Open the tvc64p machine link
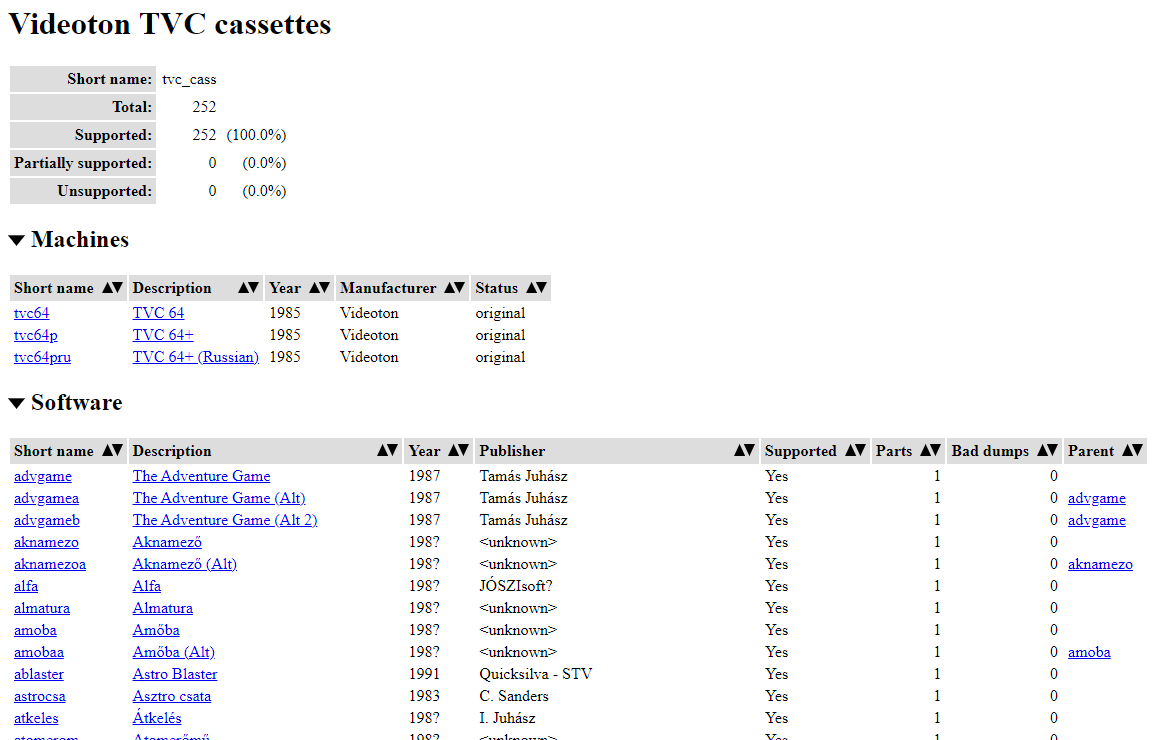 point(36,336)
